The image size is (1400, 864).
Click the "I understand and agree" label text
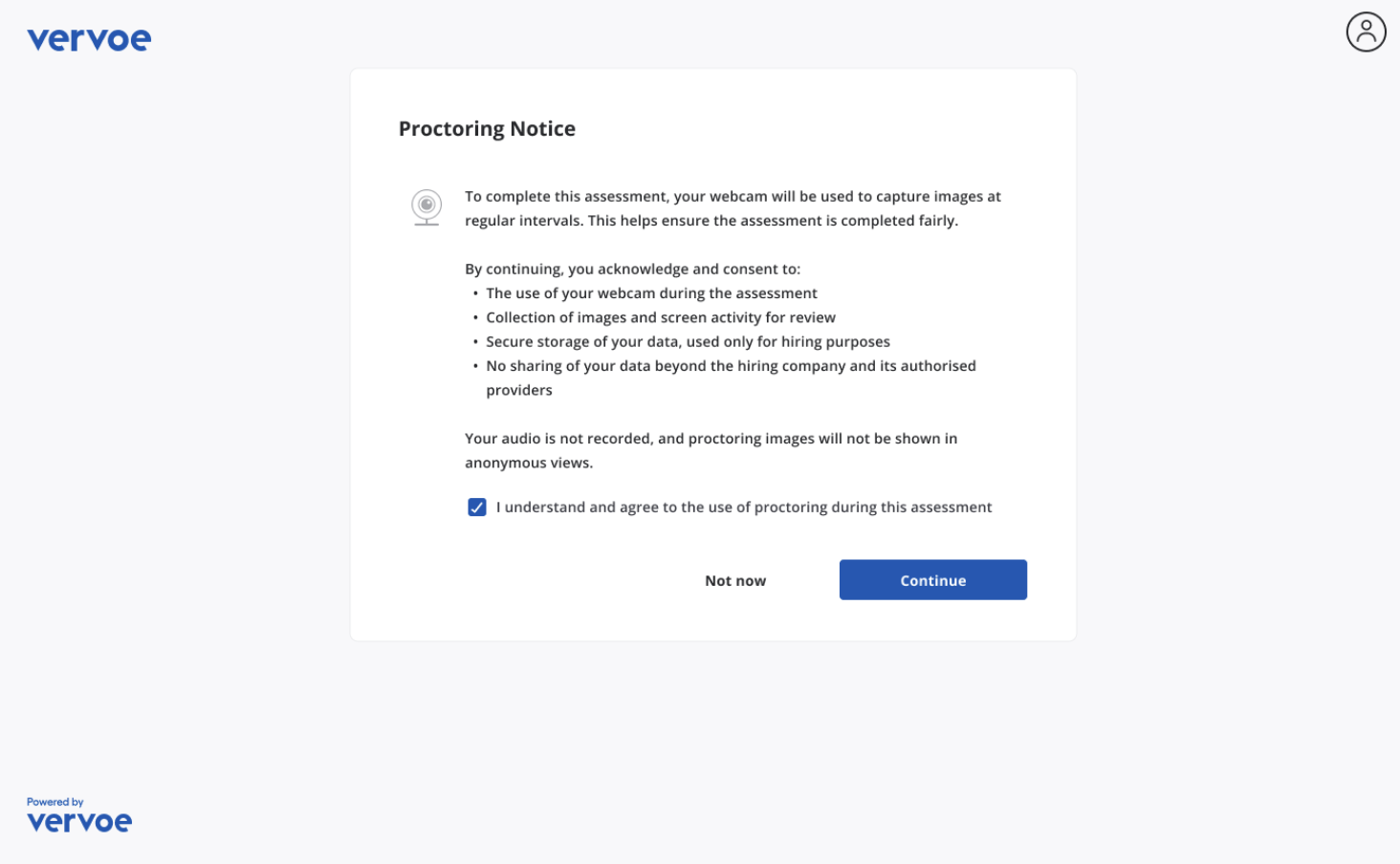(743, 508)
